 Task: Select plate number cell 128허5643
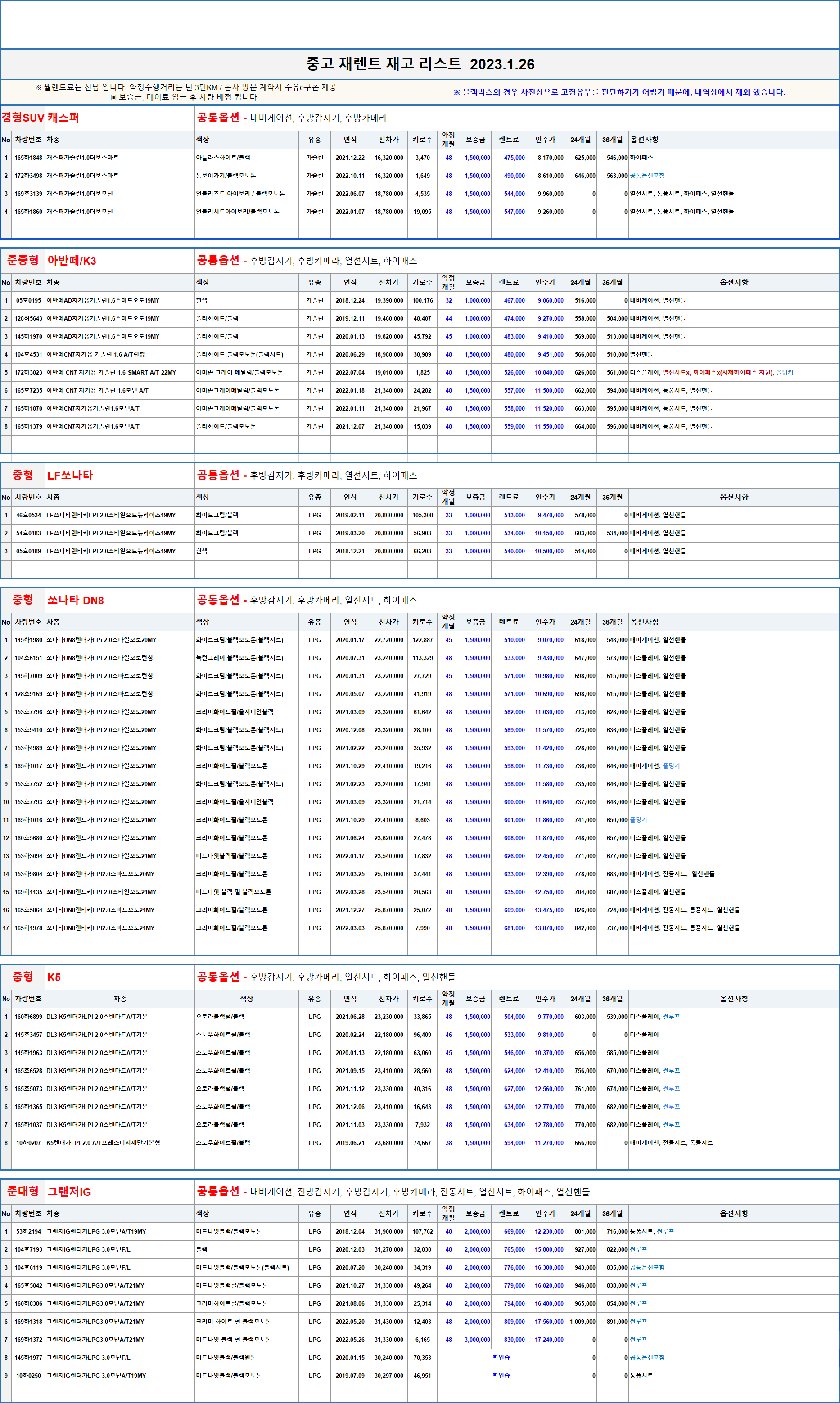pos(28,319)
